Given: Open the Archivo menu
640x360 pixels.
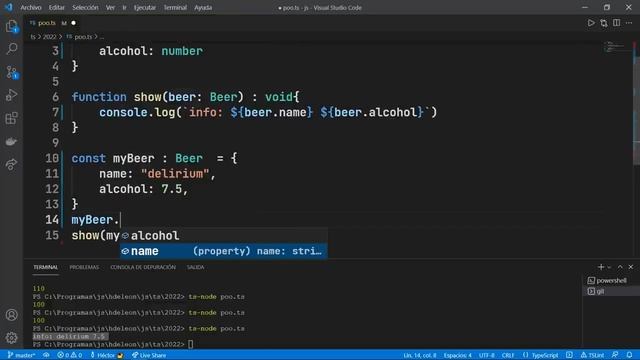Looking at the screenshot, I should coord(31,7).
